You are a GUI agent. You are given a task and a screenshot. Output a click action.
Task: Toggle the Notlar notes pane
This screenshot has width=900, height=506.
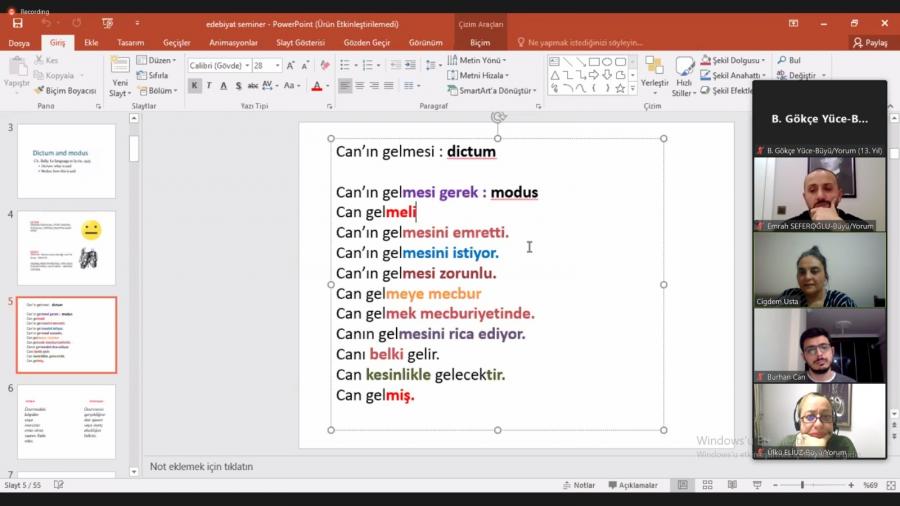pos(579,485)
